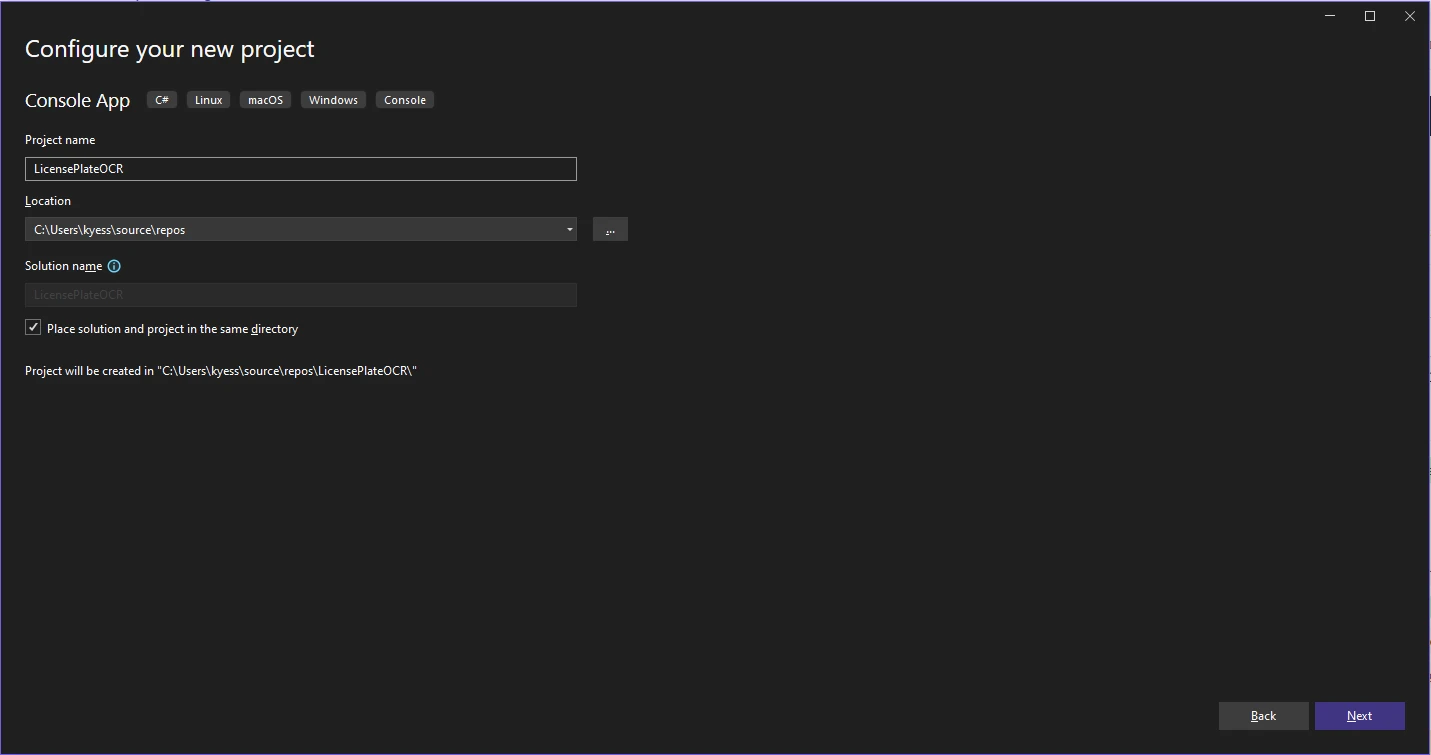Click the Back button

click(1263, 716)
